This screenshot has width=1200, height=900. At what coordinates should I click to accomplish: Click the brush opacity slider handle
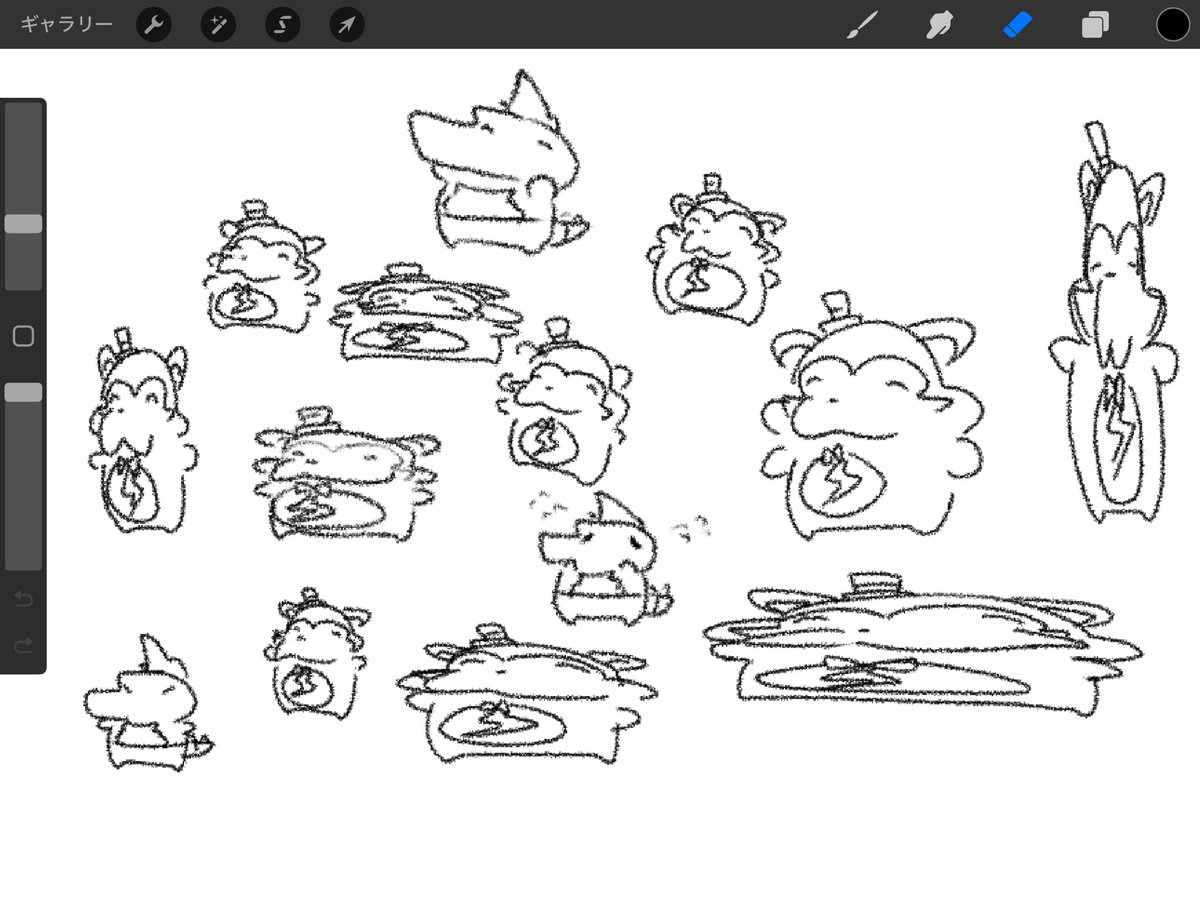click(23, 393)
